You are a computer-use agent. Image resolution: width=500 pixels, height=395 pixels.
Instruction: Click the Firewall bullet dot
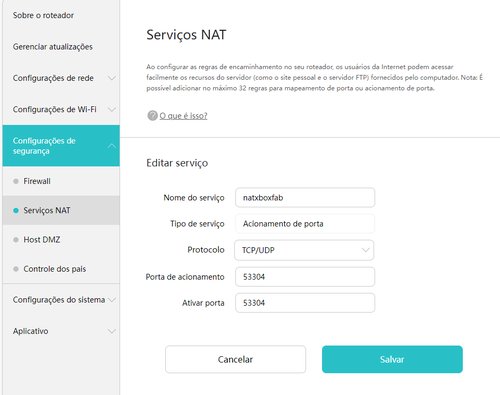pos(16,181)
